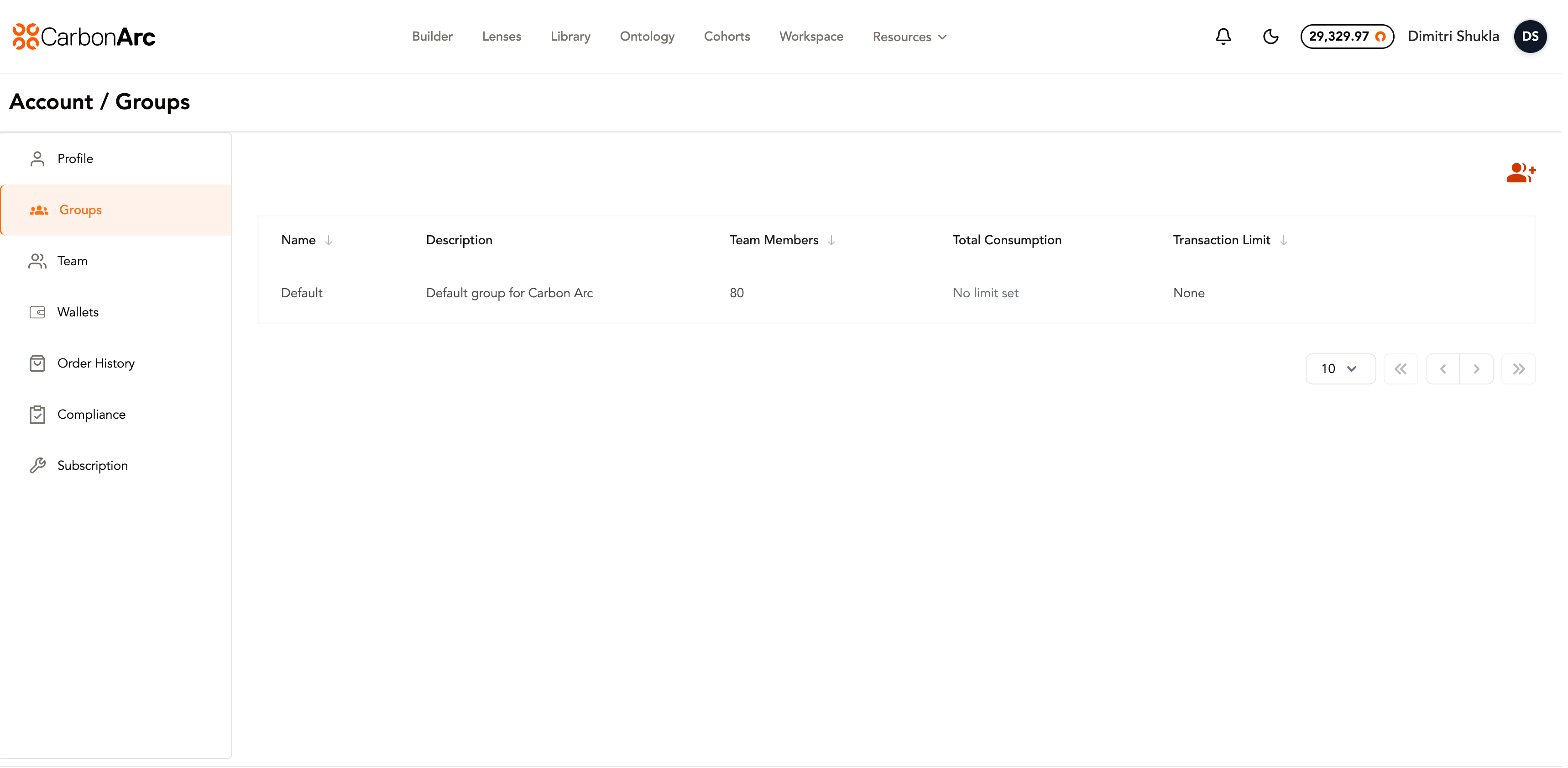Go to next page arrow
Image resolution: width=1568 pixels, height=768 pixels.
click(x=1476, y=368)
